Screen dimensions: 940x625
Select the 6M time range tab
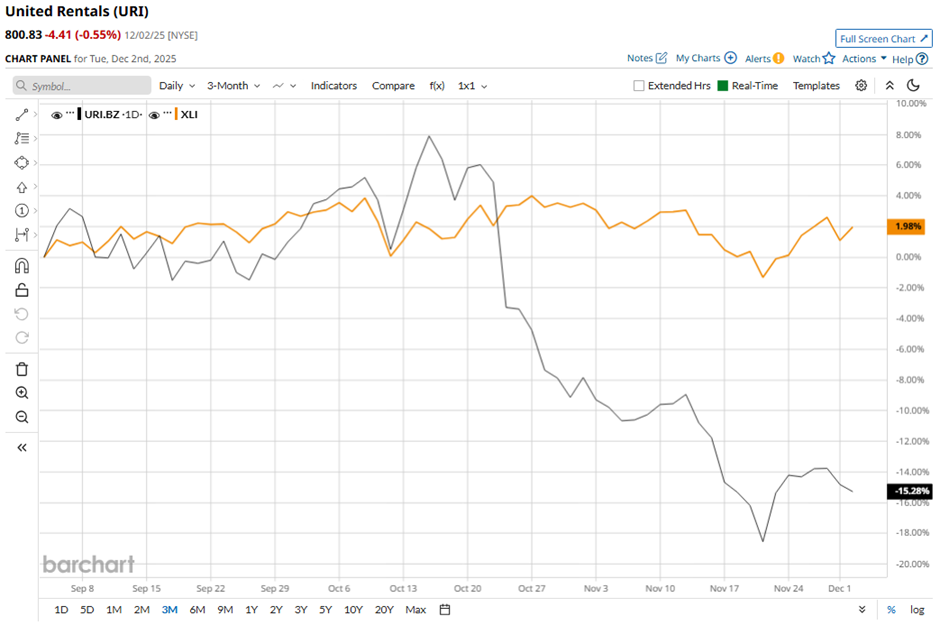tap(197, 609)
